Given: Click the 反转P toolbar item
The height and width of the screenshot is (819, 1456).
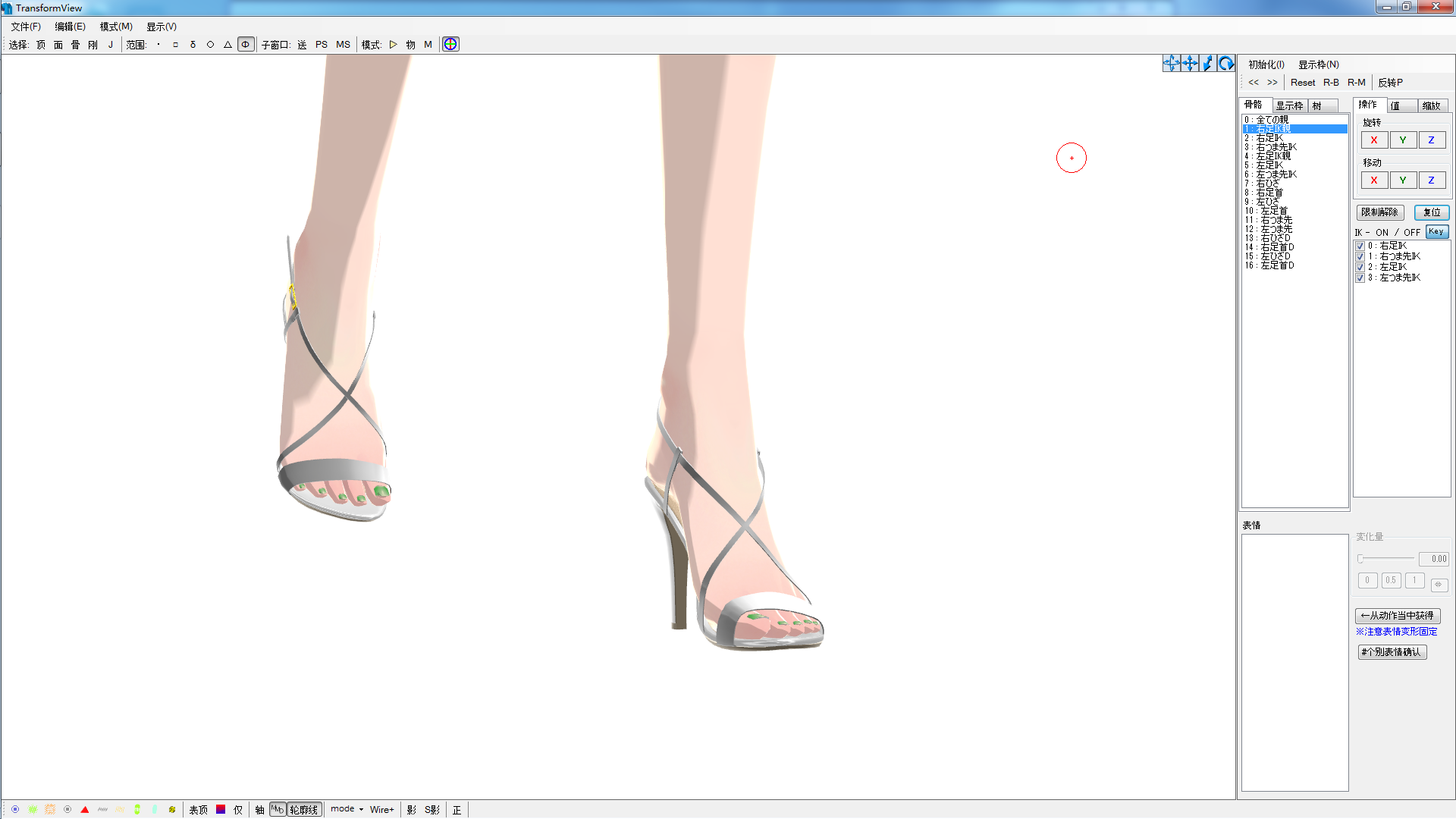Looking at the screenshot, I should (1391, 83).
